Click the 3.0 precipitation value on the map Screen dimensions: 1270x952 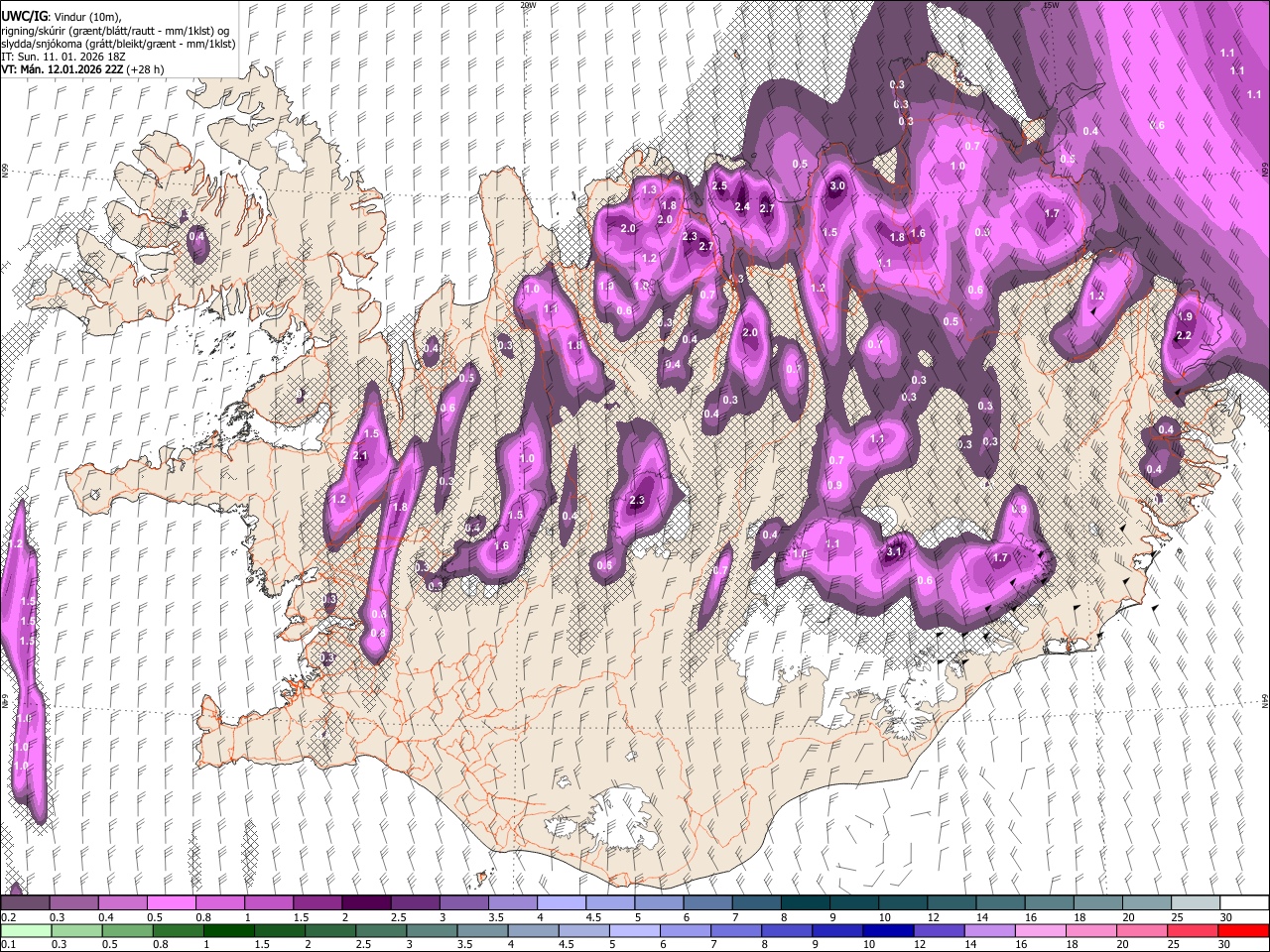[836, 185]
